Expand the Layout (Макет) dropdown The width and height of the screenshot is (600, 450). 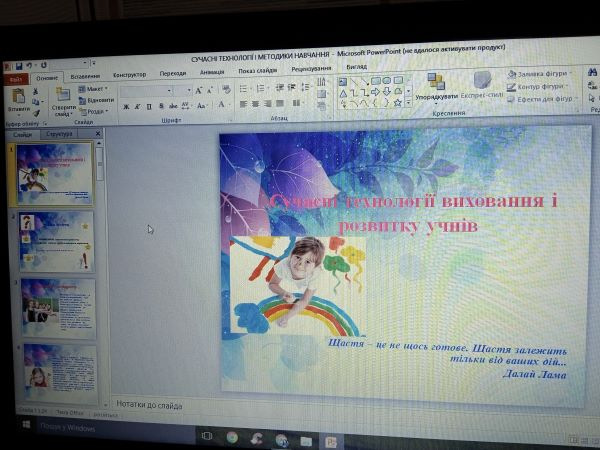tap(93, 89)
